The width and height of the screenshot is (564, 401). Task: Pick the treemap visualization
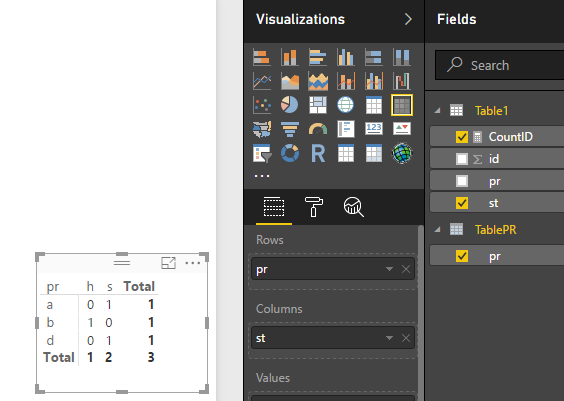(318, 105)
